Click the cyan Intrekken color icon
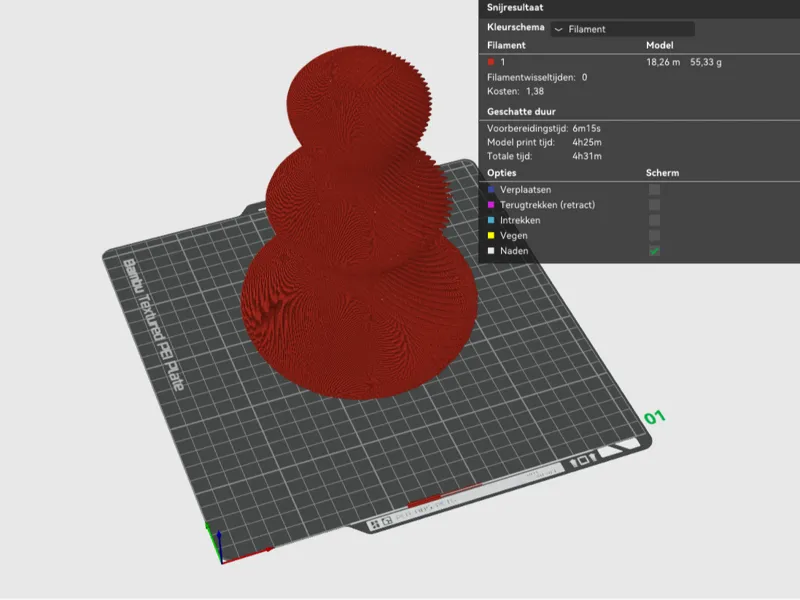The image size is (800, 600). 491,220
